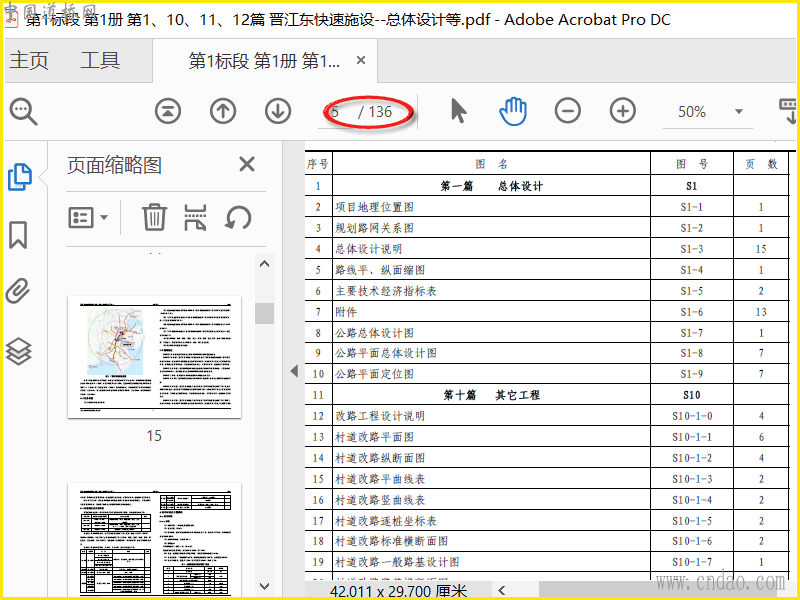The image size is (800, 600).
Task: Click the 50% zoom value field
Action: pos(692,112)
